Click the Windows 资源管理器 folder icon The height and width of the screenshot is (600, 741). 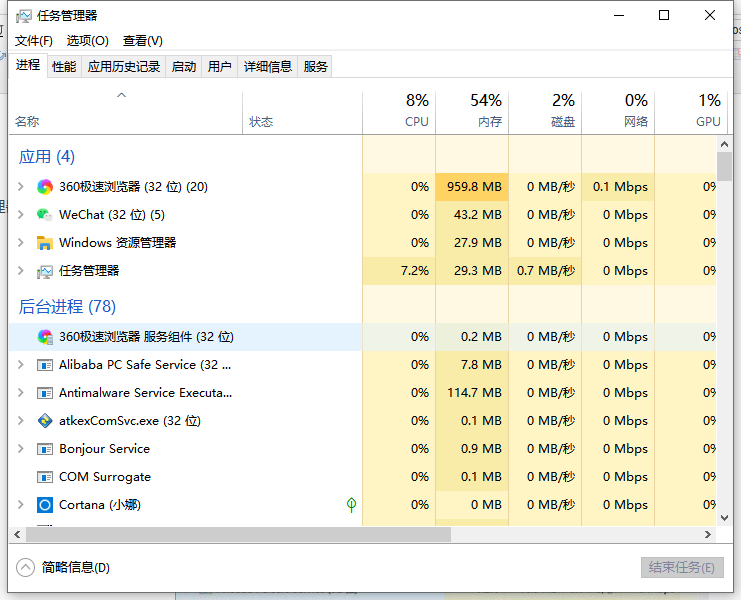click(x=45, y=243)
